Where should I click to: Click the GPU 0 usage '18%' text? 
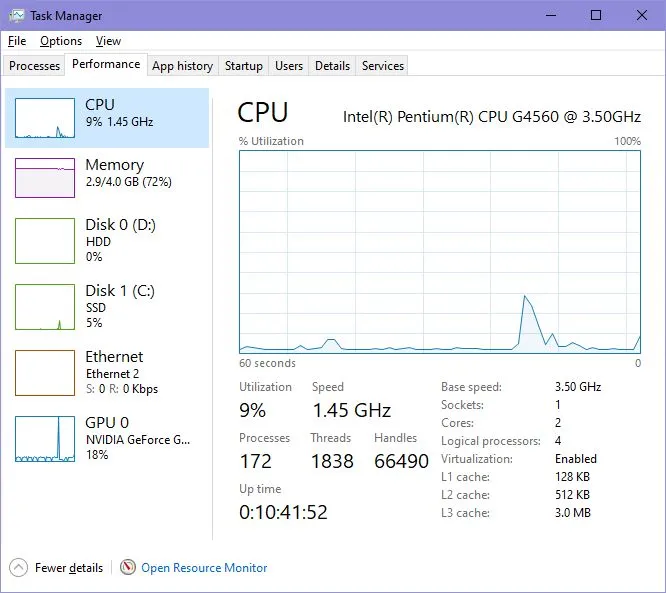pos(97,455)
